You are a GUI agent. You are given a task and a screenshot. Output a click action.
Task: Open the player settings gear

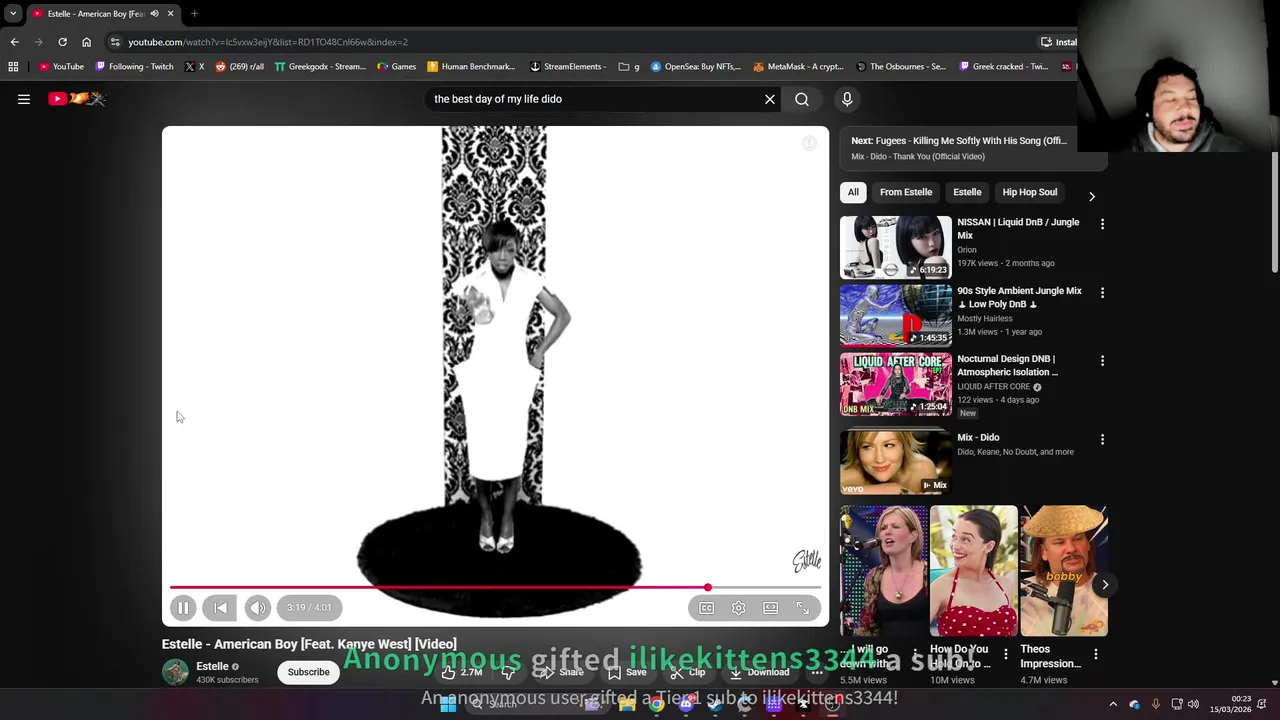point(738,607)
